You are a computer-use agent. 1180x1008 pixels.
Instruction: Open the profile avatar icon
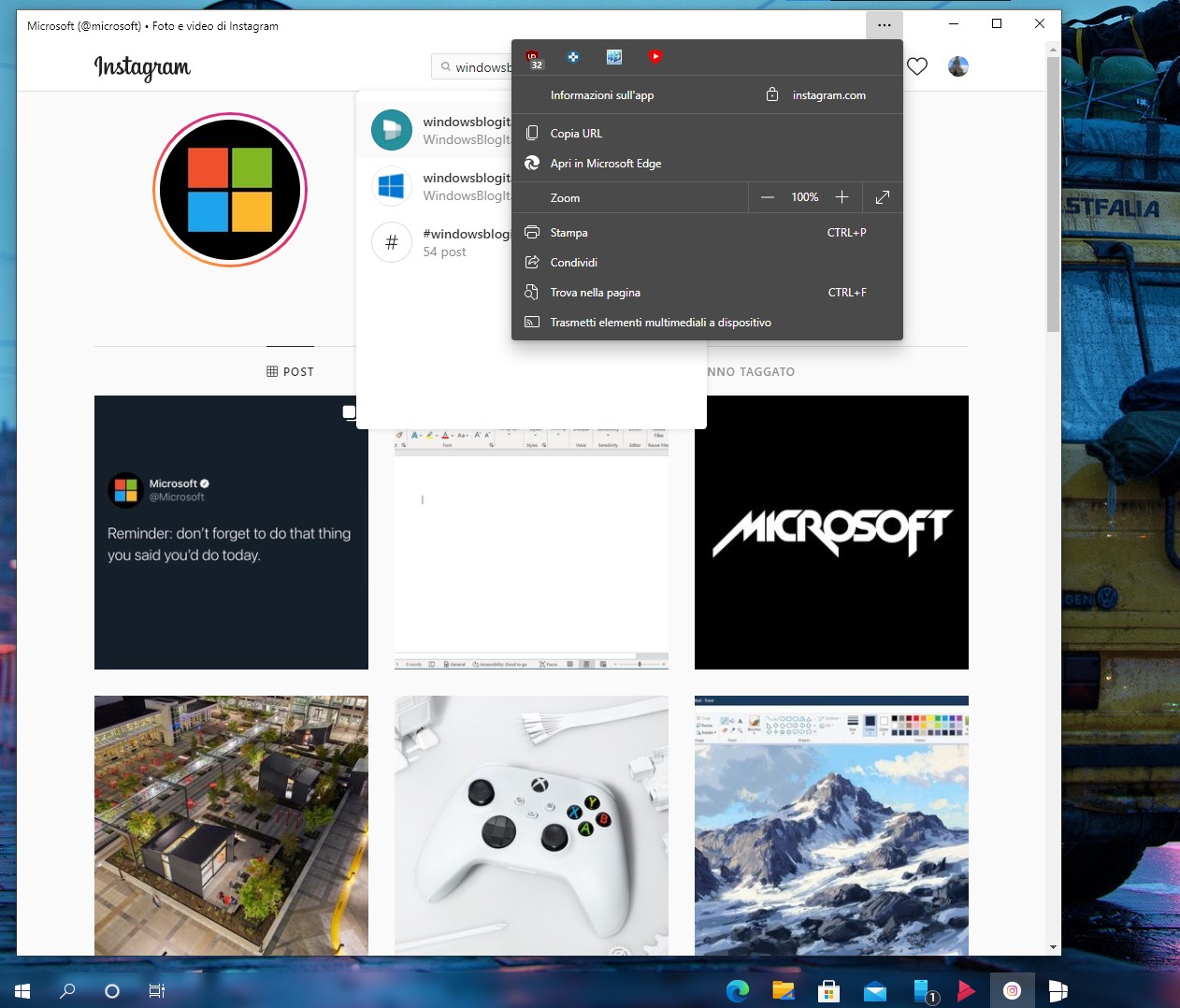[x=958, y=66]
